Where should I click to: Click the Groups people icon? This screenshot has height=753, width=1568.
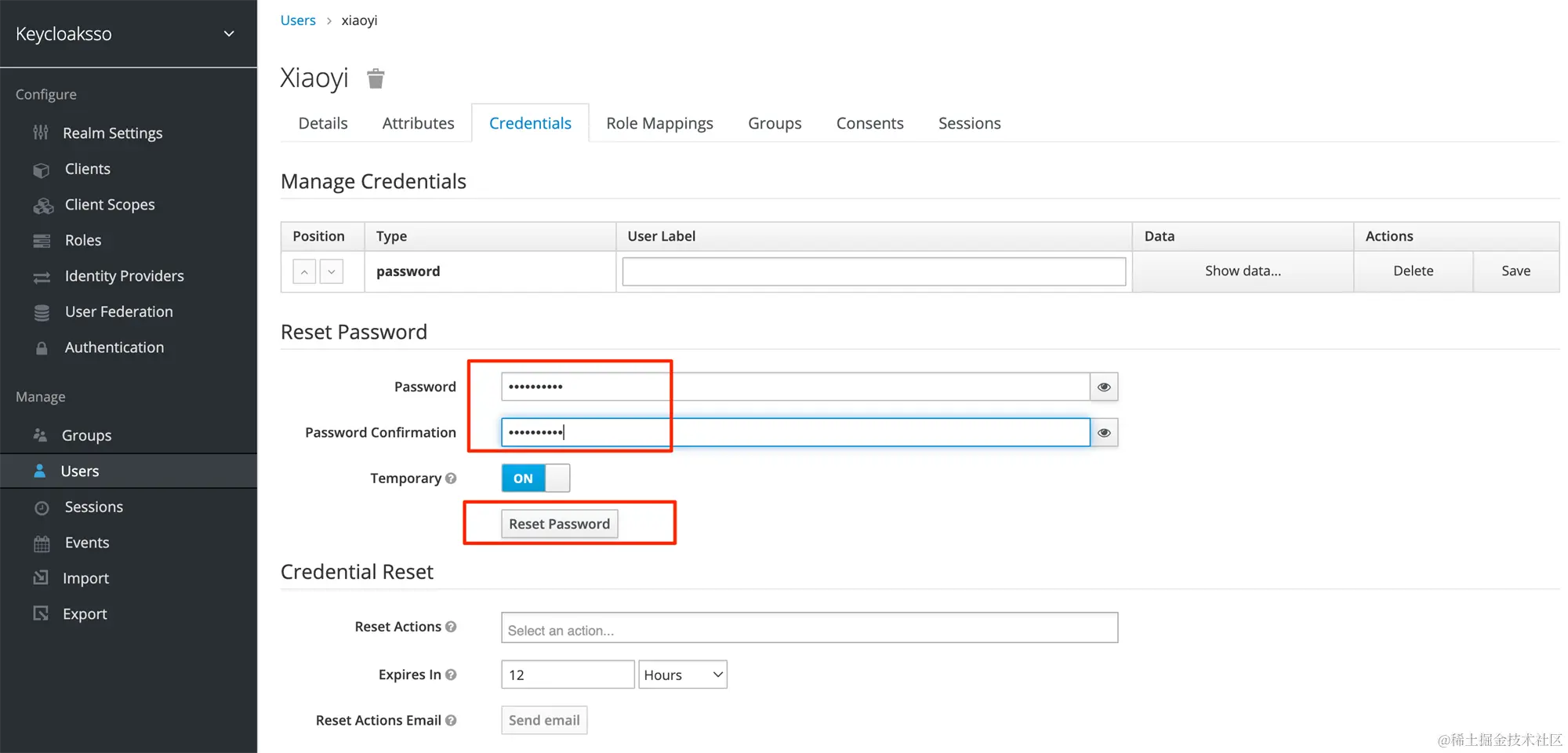tap(40, 435)
